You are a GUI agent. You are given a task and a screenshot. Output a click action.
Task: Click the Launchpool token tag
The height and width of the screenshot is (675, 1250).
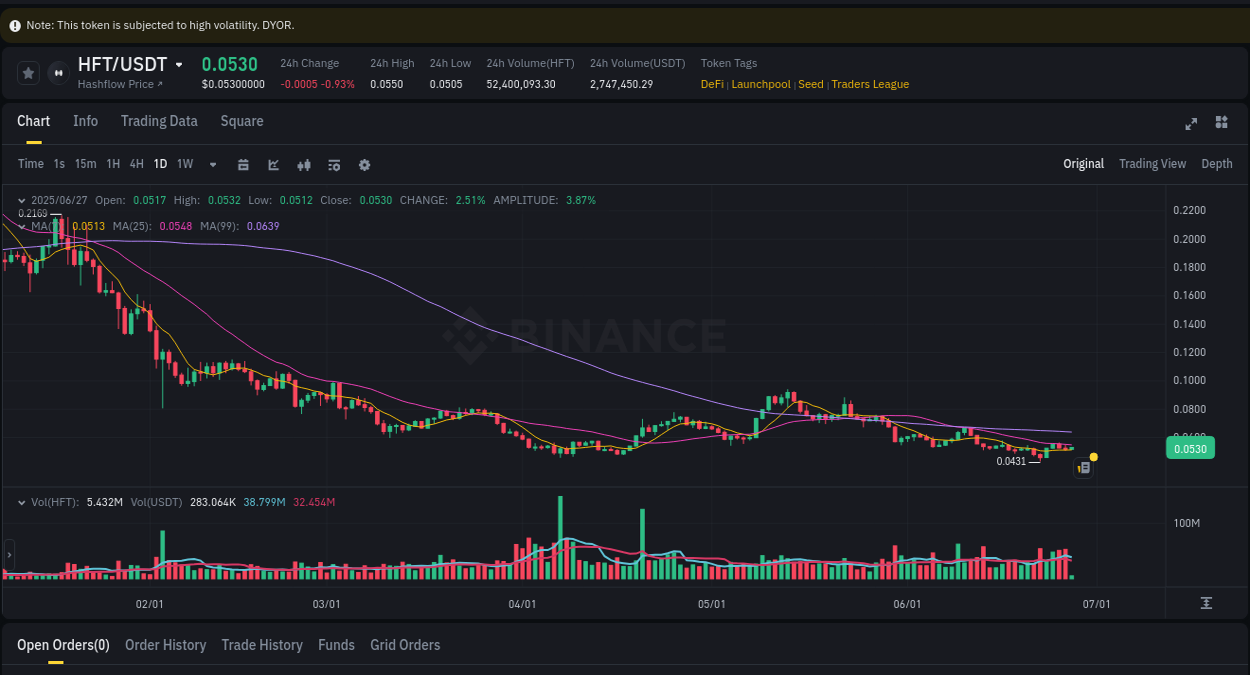click(761, 84)
